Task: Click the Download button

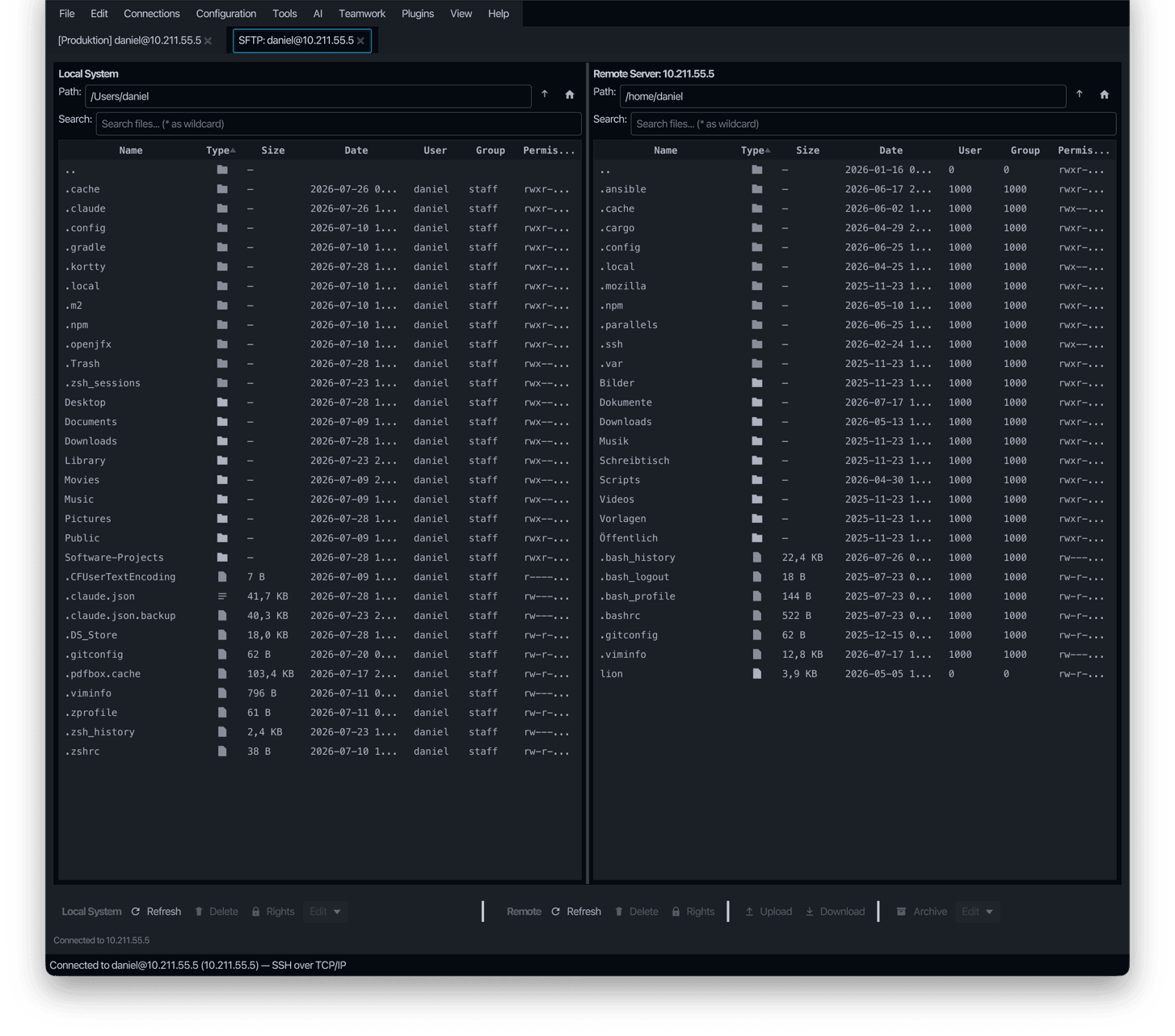Action: click(835, 912)
